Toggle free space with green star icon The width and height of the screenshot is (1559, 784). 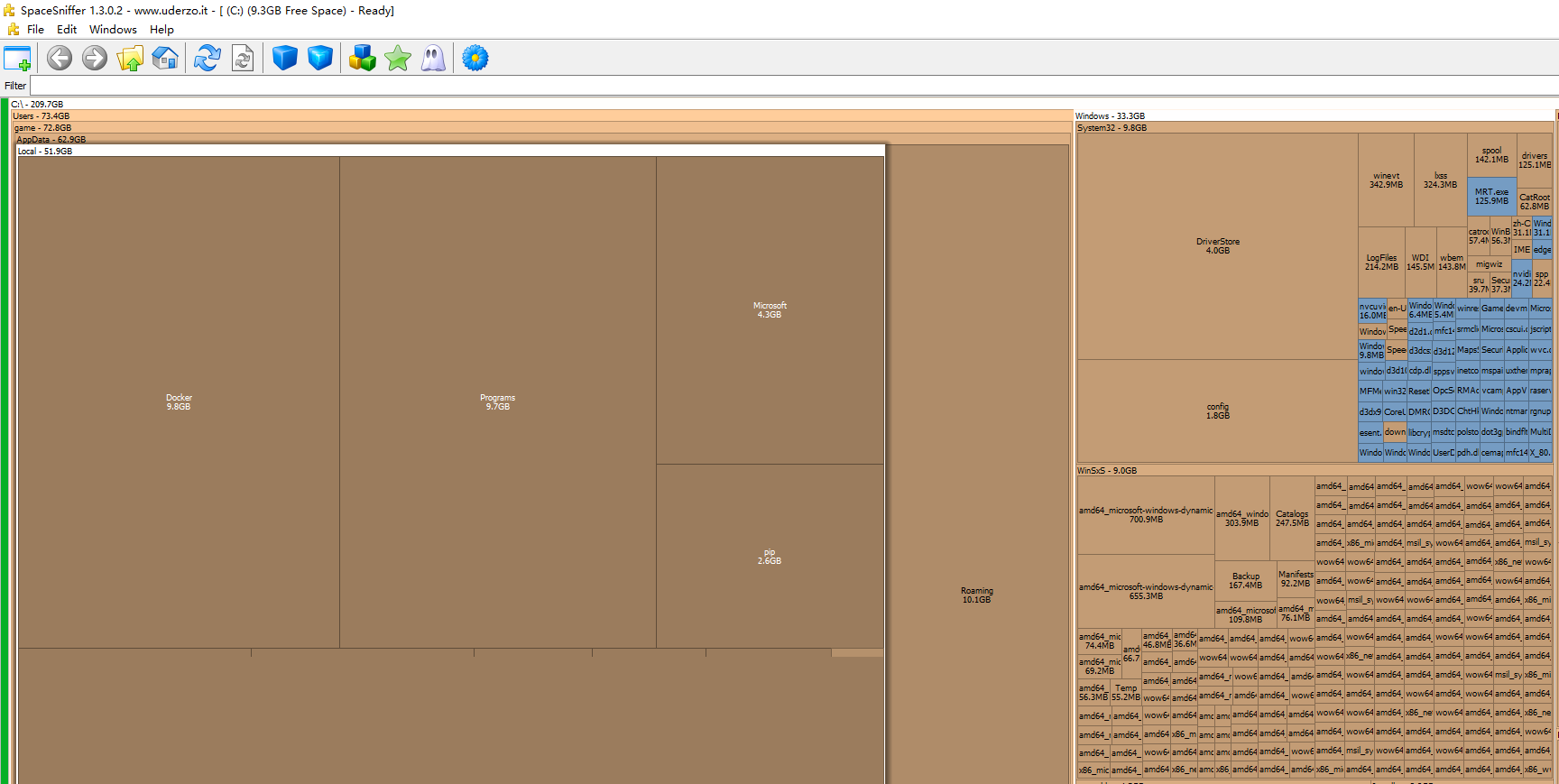click(398, 59)
